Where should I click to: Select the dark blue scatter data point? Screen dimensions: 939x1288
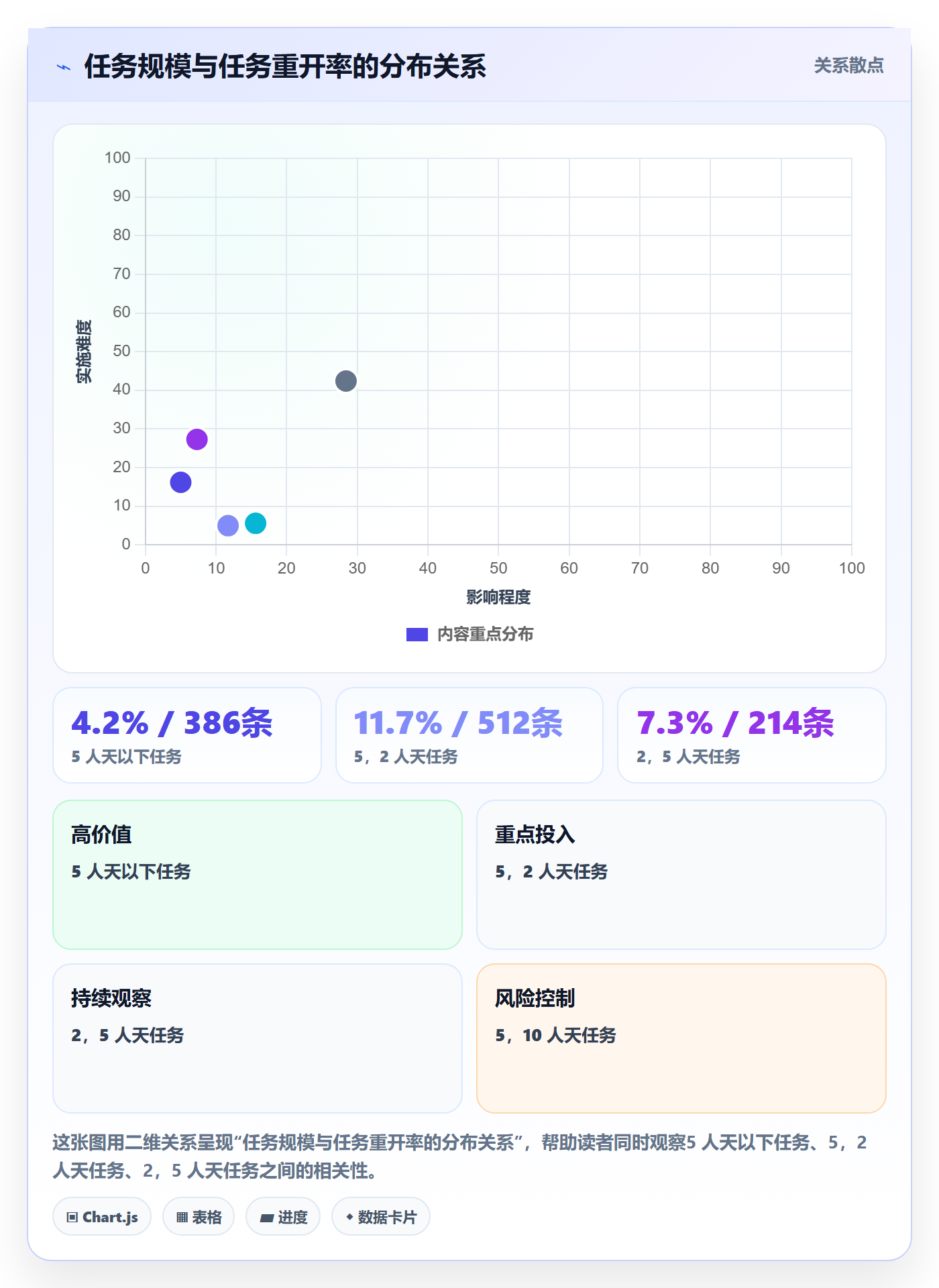pos(180,482)
